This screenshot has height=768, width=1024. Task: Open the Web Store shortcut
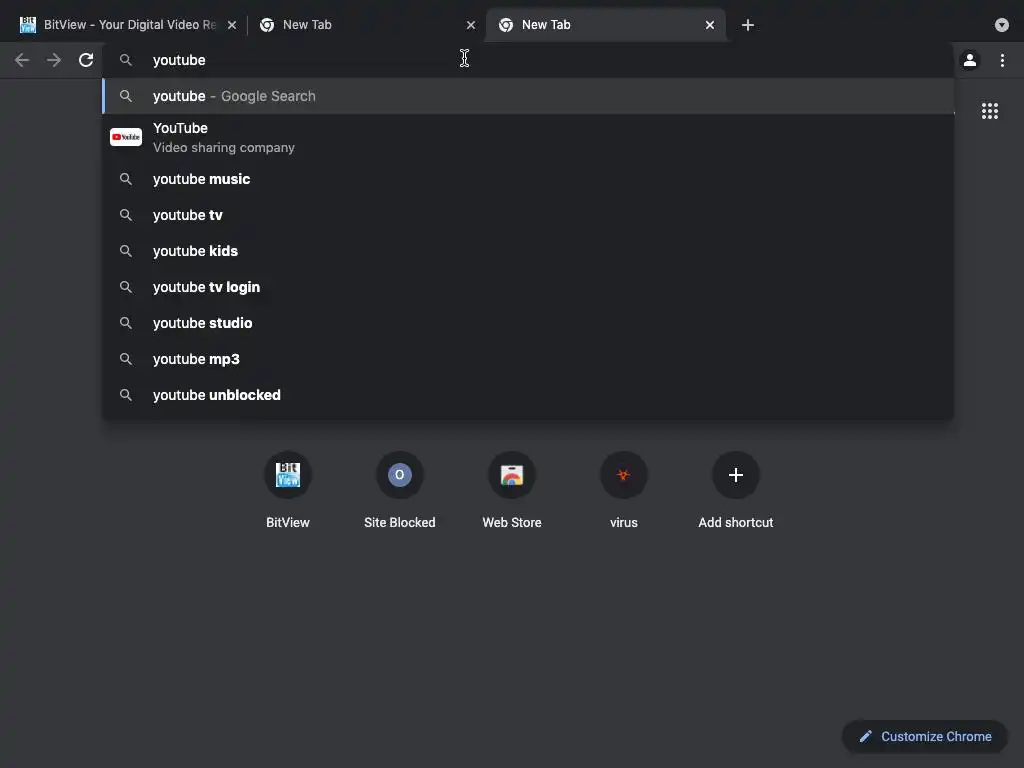(512, 489)
